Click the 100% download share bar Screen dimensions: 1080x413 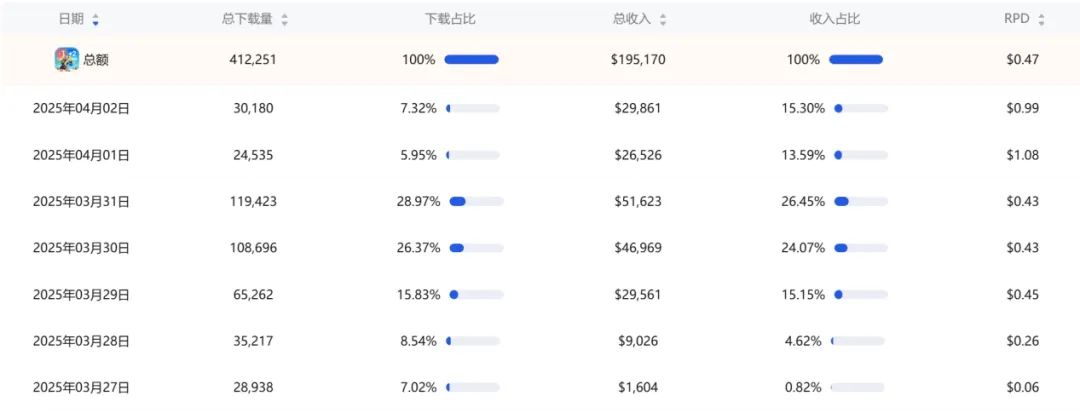472,60
